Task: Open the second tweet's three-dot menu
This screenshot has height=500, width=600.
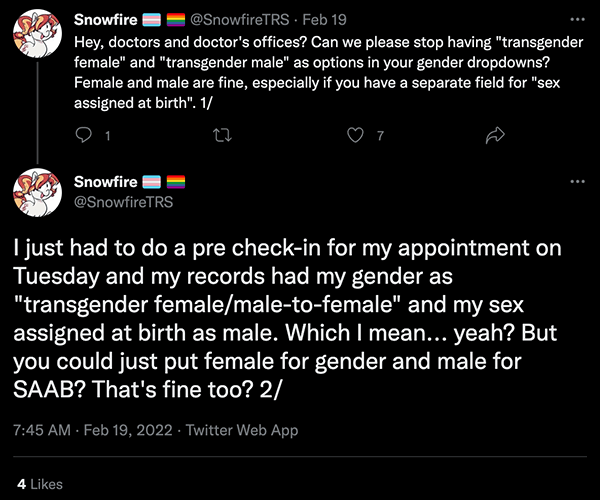Action: coord(577,181)
